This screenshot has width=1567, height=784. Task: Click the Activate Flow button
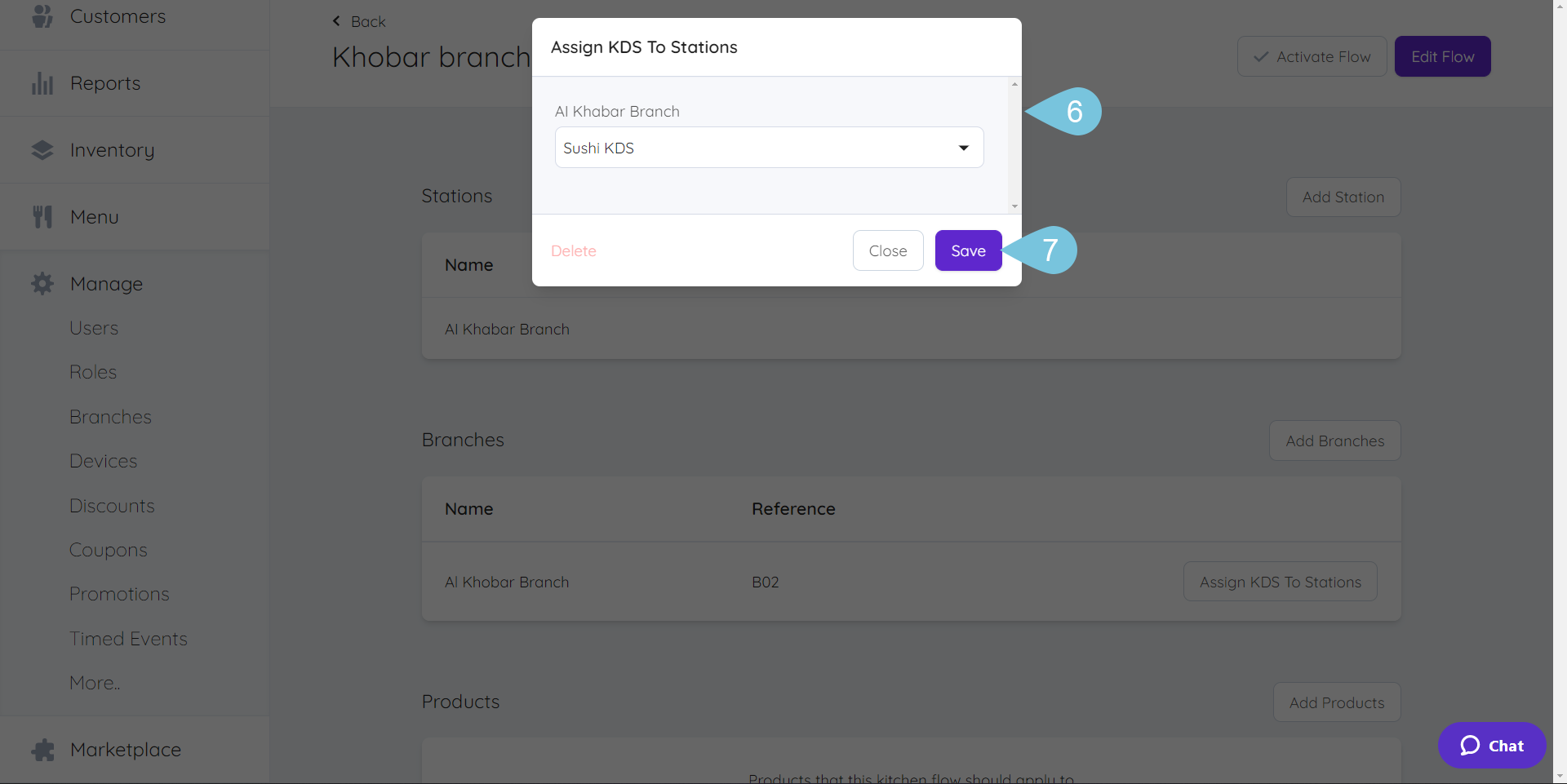[x=1312, y=56]
